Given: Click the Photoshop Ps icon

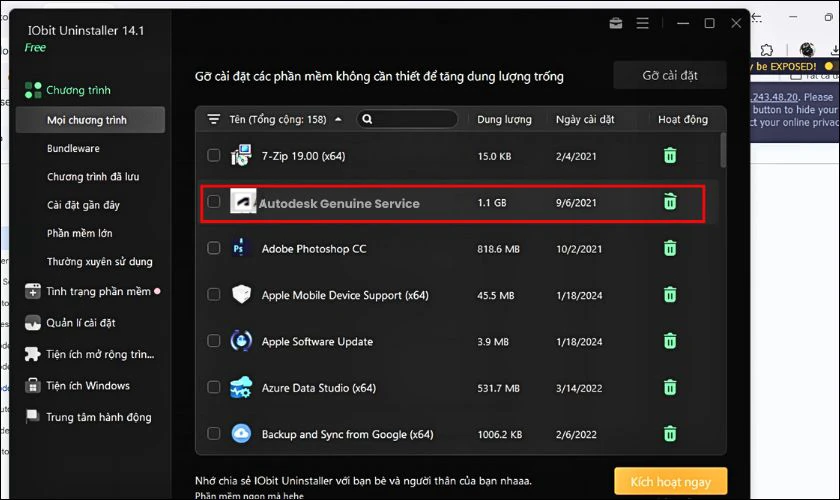Looking at the screenshot, I should click(x=239, y=248).
